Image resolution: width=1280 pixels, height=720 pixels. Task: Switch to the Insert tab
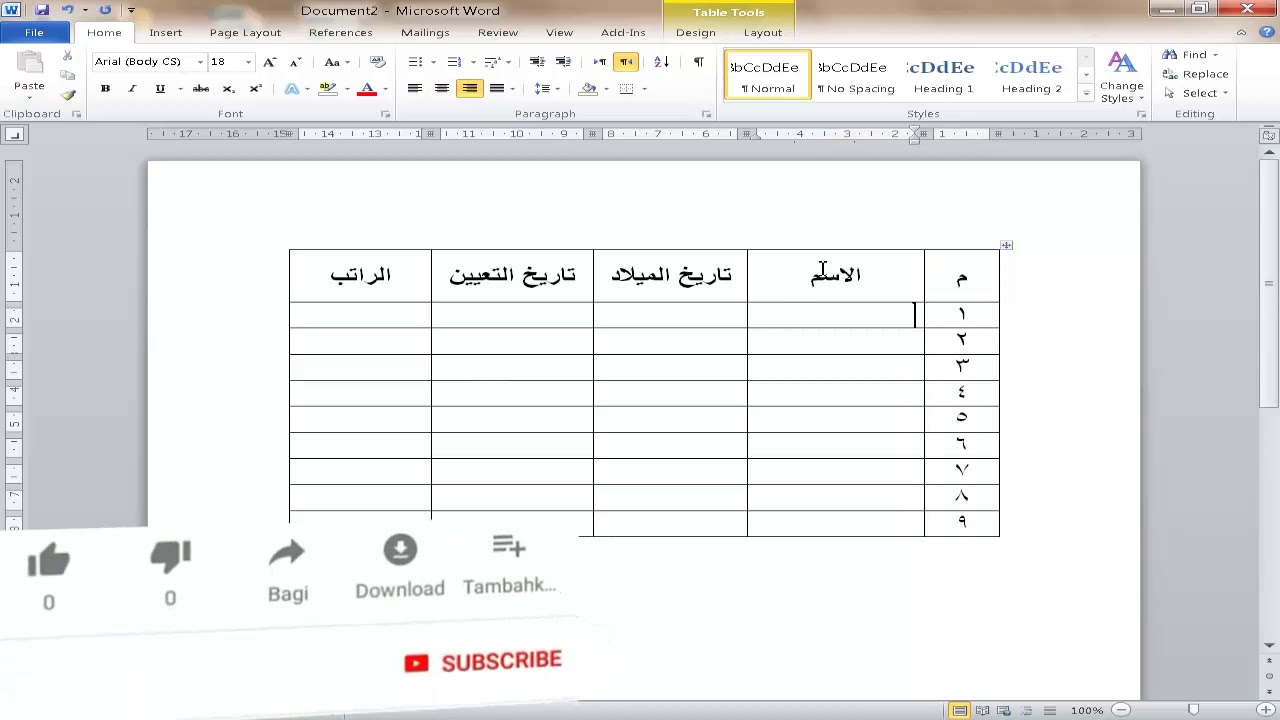165,32
